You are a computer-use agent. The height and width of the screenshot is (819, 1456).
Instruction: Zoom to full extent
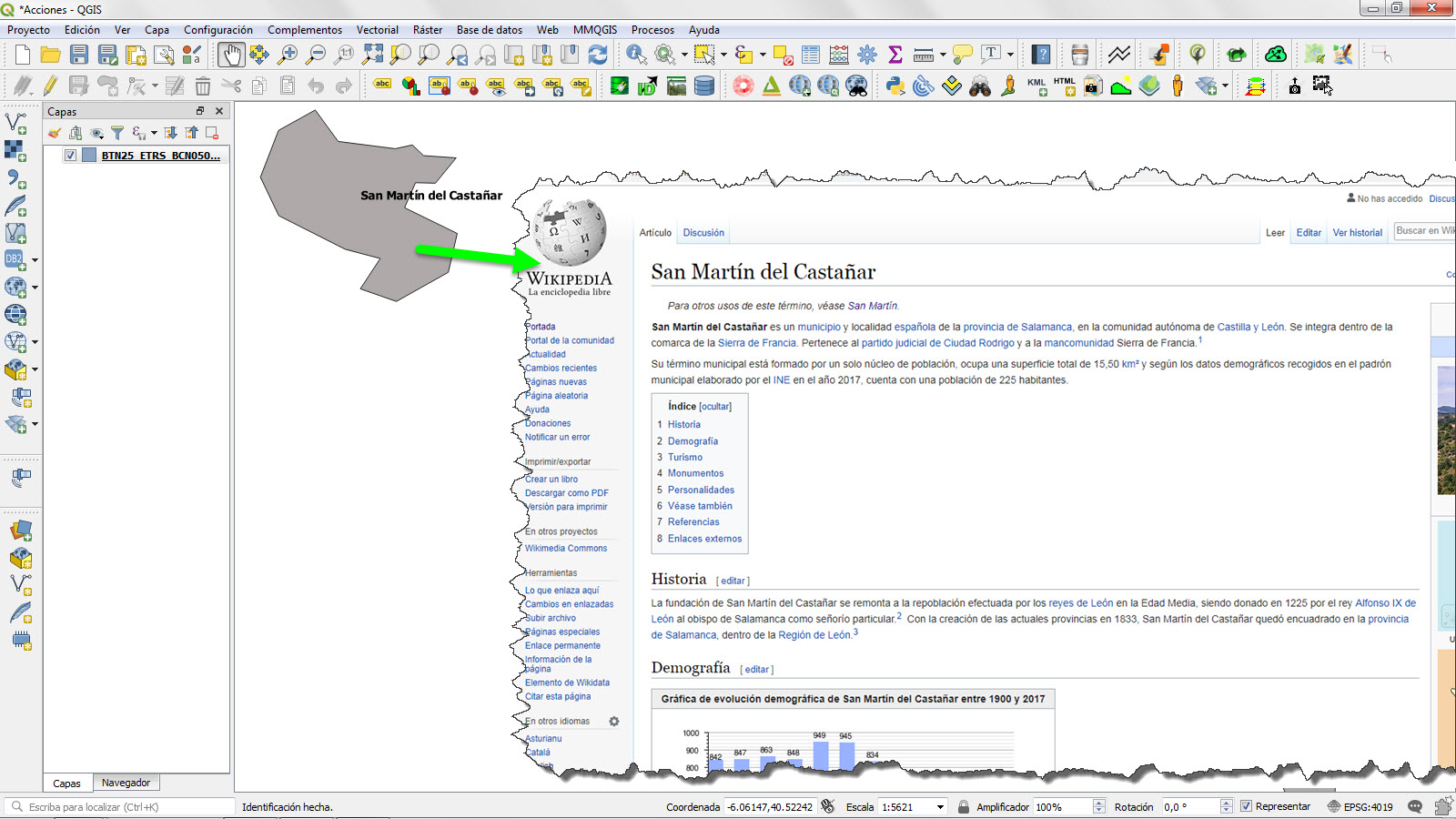[372, 55]
